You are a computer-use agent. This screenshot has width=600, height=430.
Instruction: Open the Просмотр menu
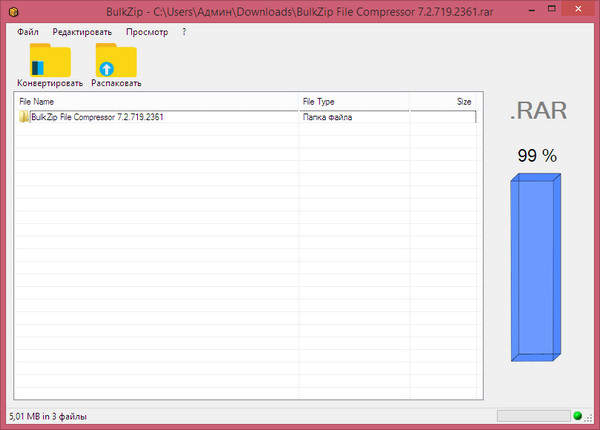click(147, 32)
